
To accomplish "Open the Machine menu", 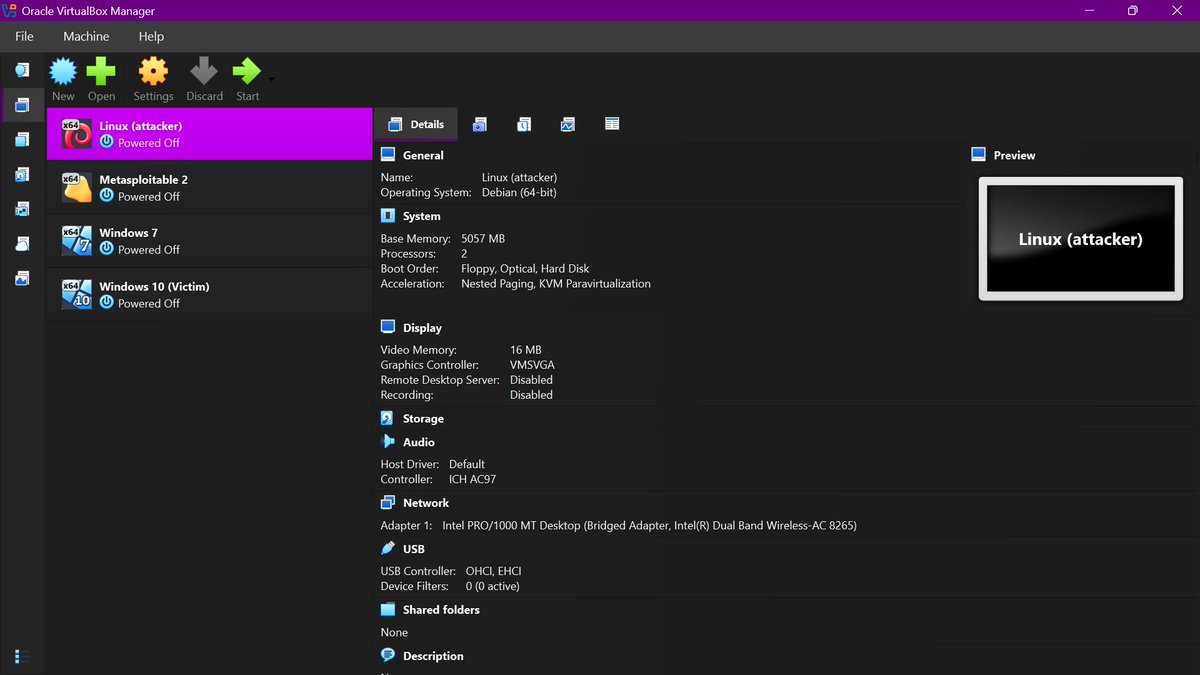I will coord(86,36).
